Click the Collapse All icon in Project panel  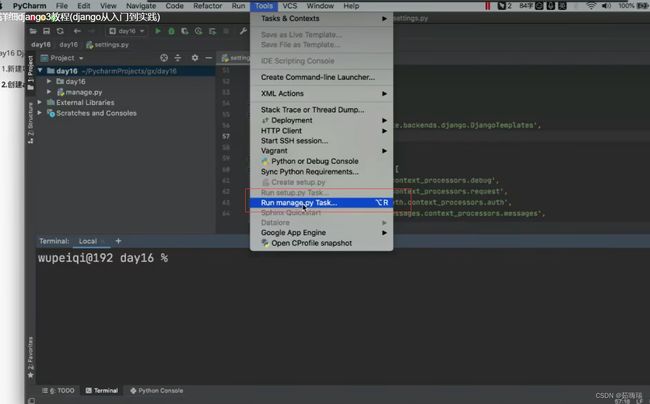[x=178, y=58]
